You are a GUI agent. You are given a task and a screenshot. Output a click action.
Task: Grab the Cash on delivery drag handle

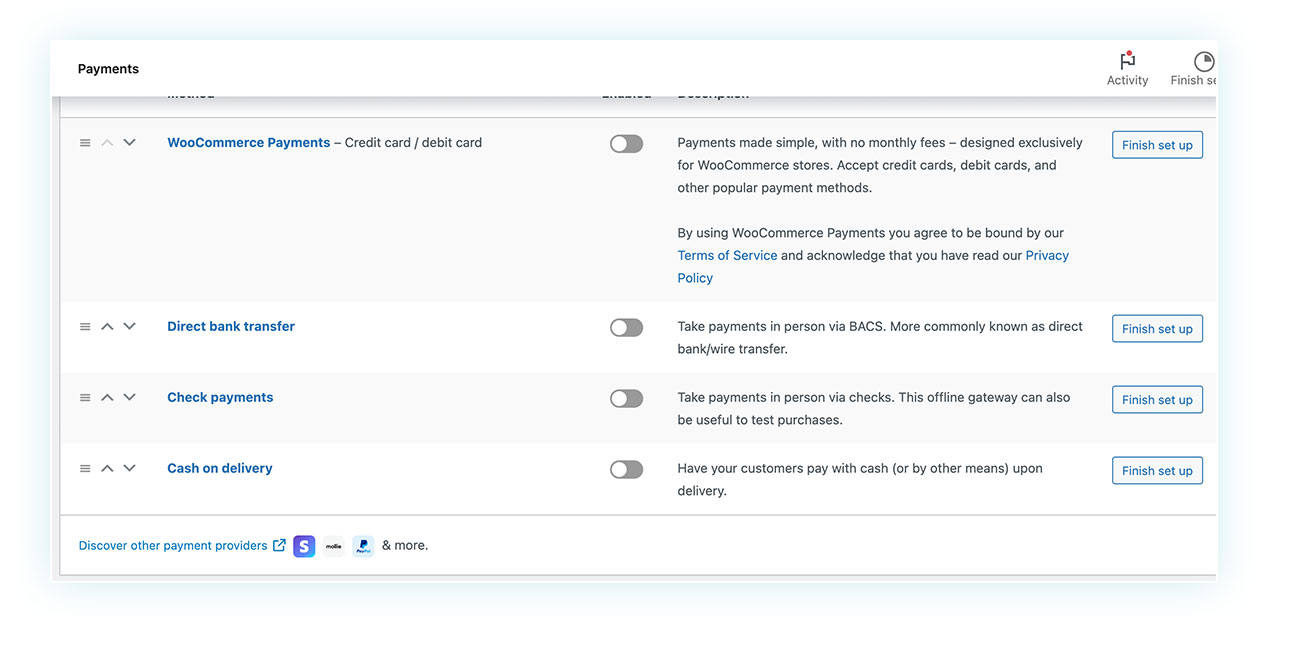(85, 469)
